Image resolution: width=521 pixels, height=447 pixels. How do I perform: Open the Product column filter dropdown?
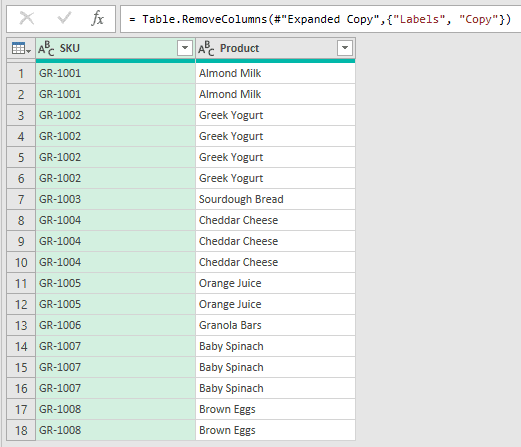(345, 48)
